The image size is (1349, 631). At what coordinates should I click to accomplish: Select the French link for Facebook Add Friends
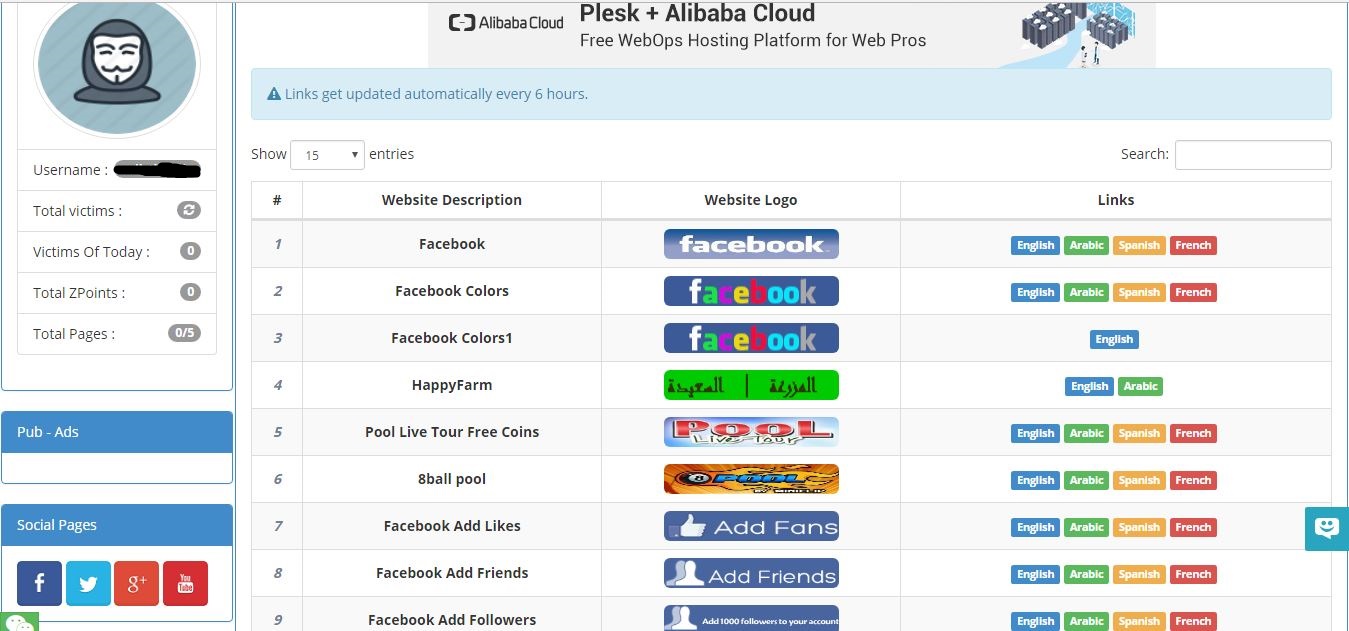[1193, 574]
